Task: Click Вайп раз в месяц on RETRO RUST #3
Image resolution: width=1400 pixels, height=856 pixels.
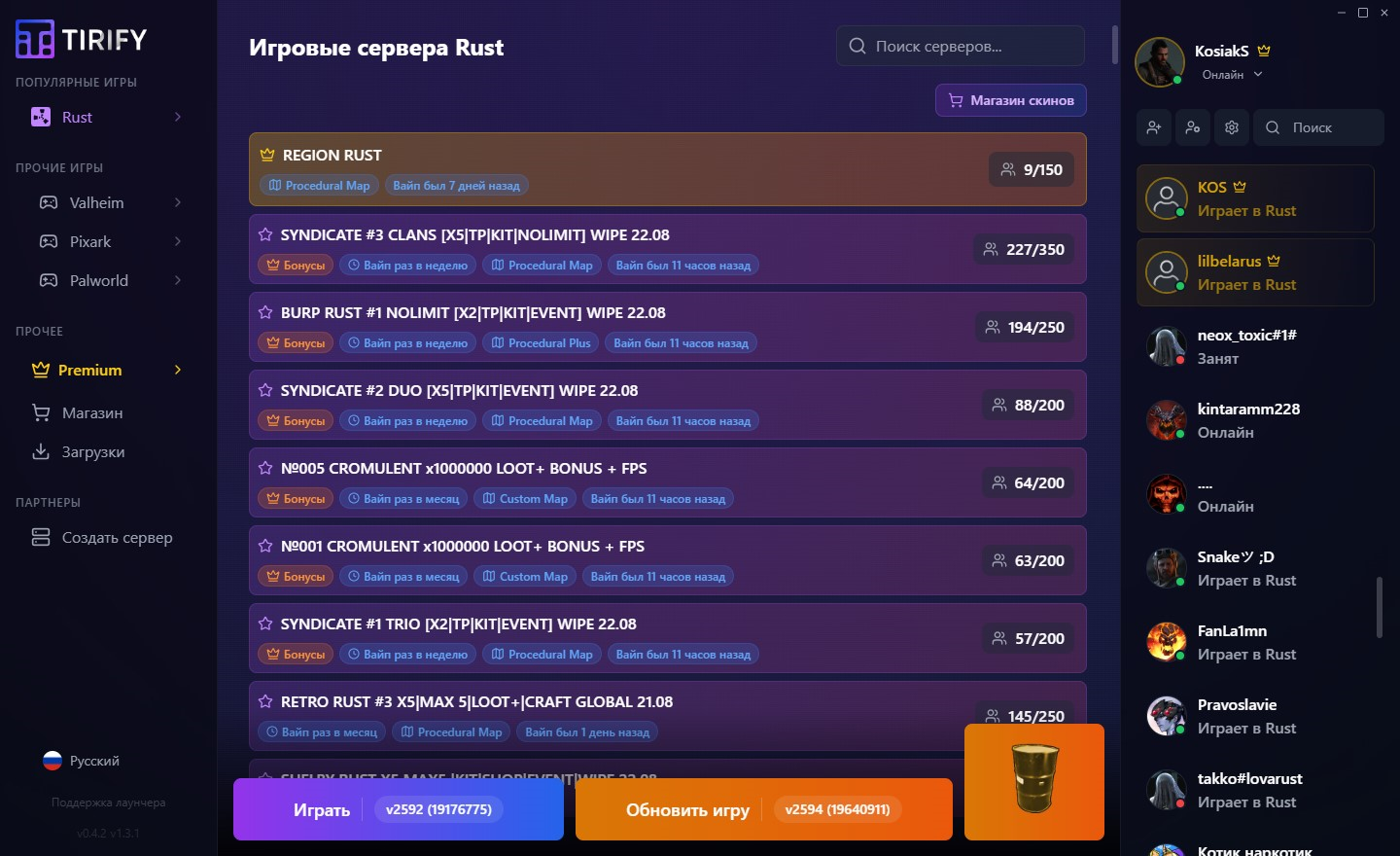Action: [322, 732]
